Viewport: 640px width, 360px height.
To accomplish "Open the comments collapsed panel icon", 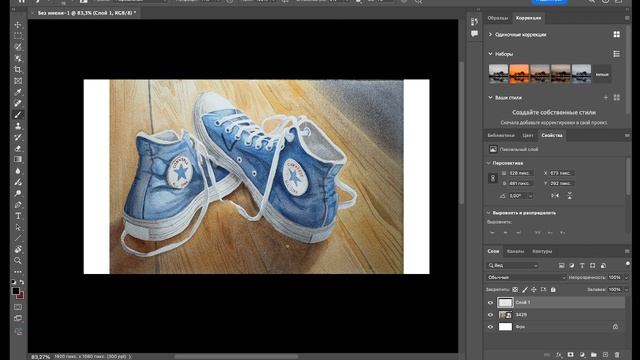I will 474,34.
